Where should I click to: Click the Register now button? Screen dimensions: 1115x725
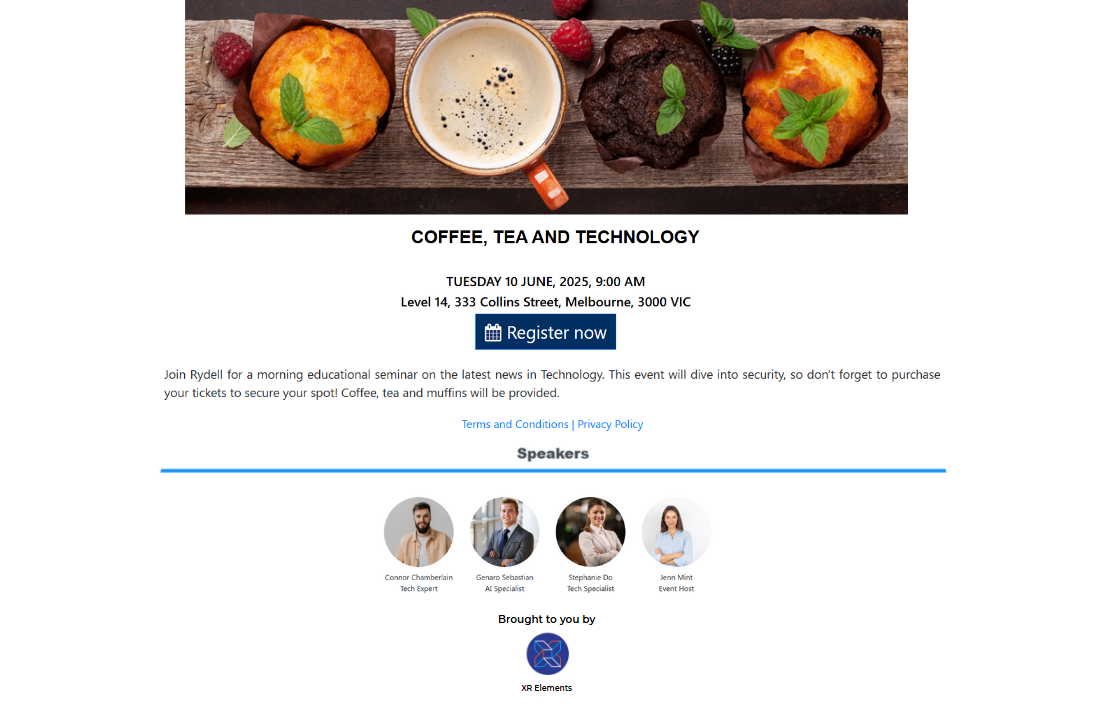coord(545,332)
